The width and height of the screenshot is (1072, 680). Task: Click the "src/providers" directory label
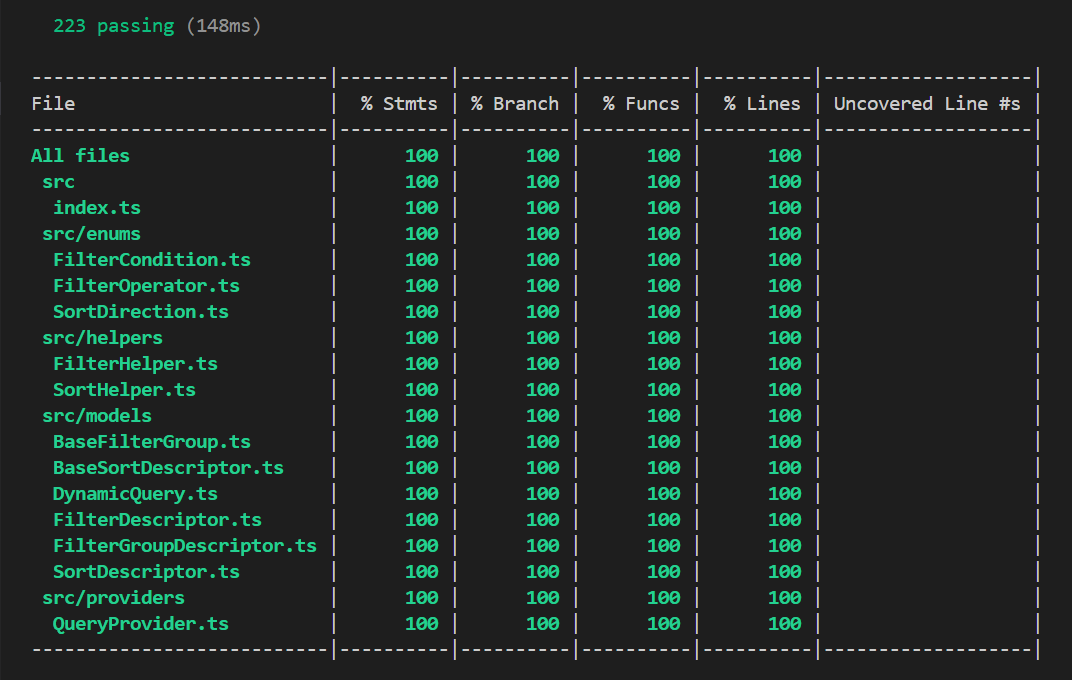[113, 597]
